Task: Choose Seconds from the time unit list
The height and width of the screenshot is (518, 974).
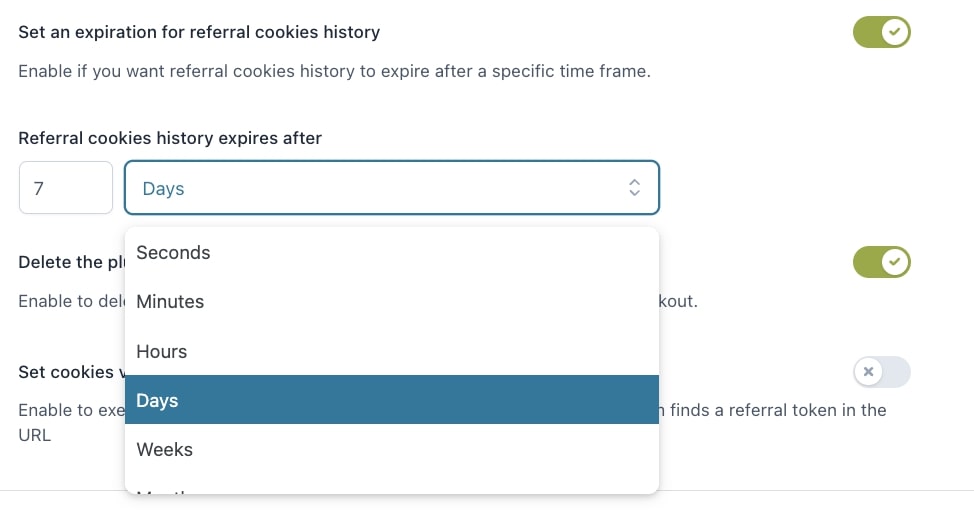Action: point(391,253)
